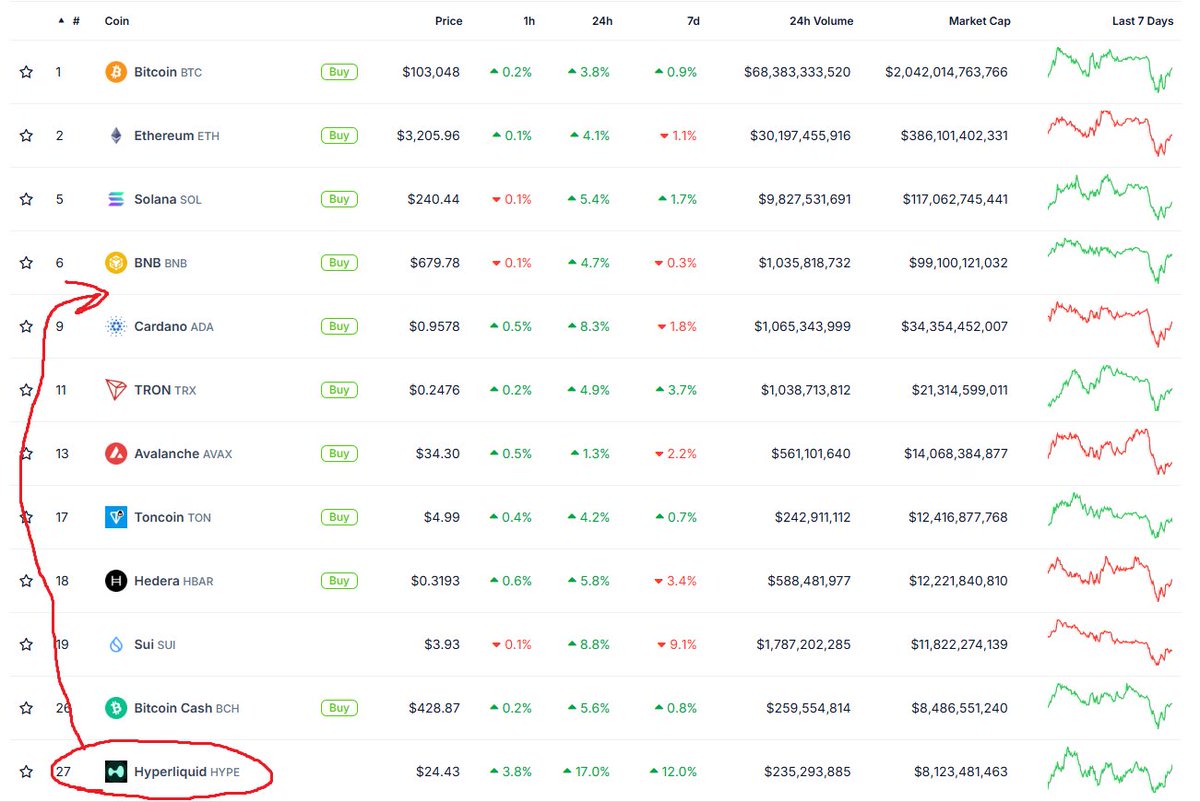
Task: Sort by Market Cap column
Action: (980, 21)
